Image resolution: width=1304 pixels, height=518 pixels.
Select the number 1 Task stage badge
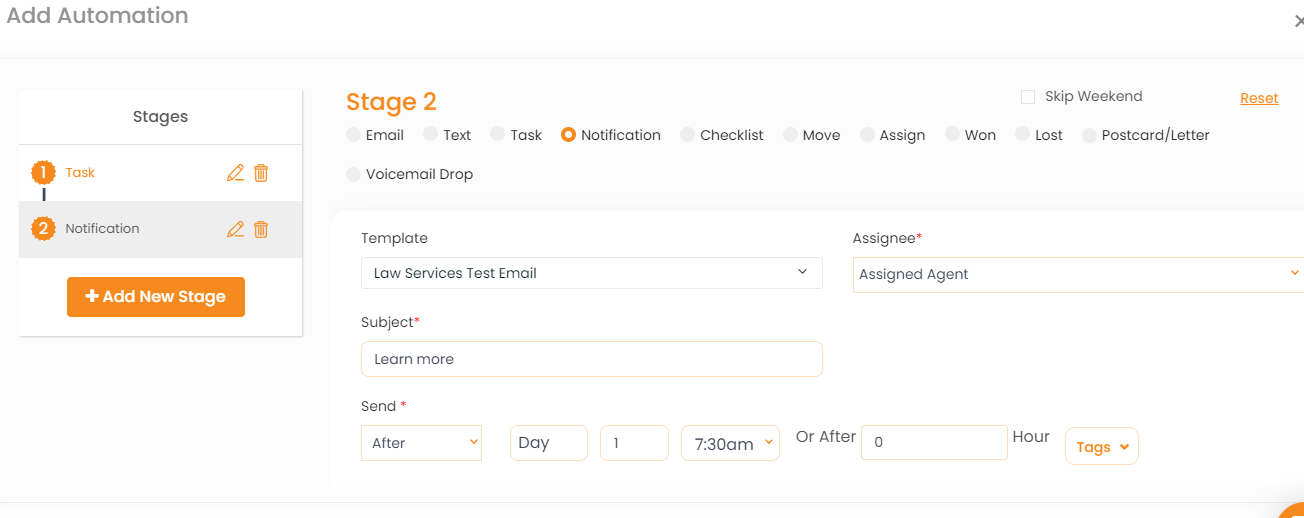pos(43,173)
